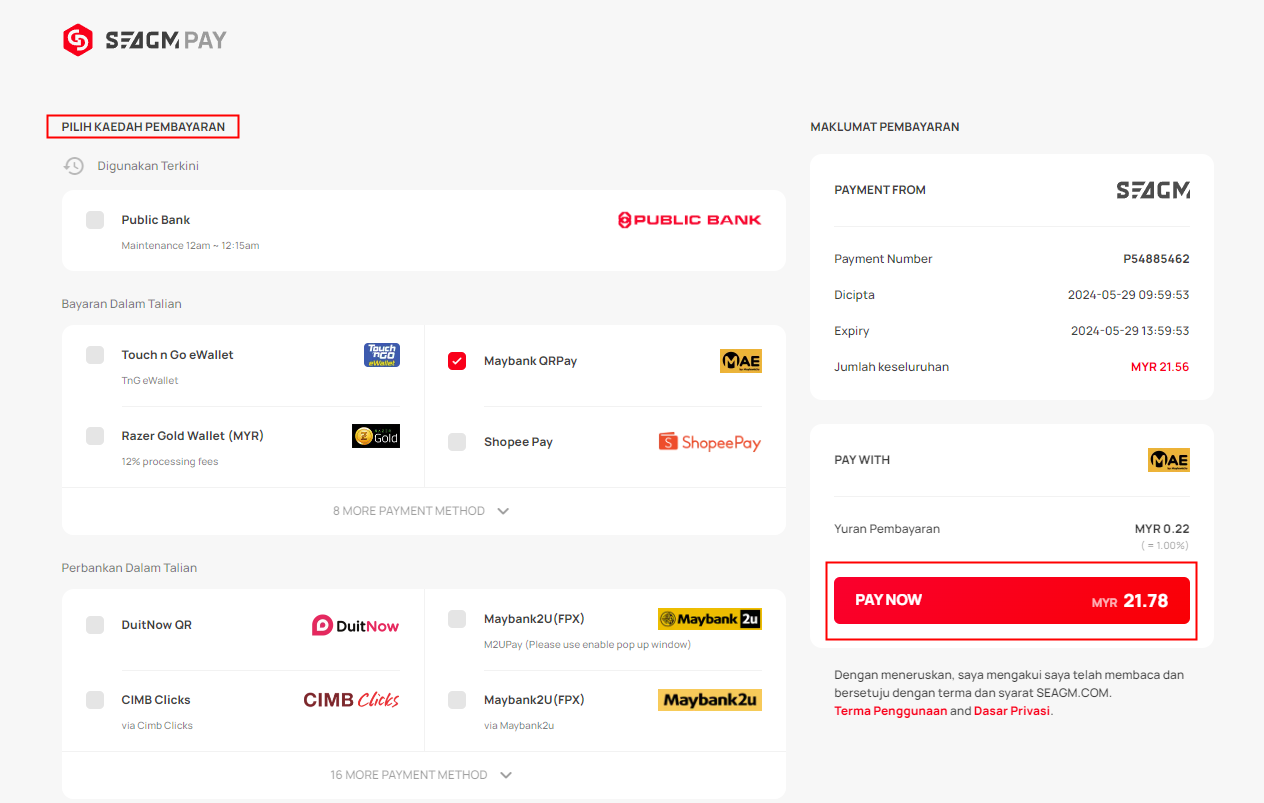
Task: Click the Public Bank logo
Action: [689, 220]
